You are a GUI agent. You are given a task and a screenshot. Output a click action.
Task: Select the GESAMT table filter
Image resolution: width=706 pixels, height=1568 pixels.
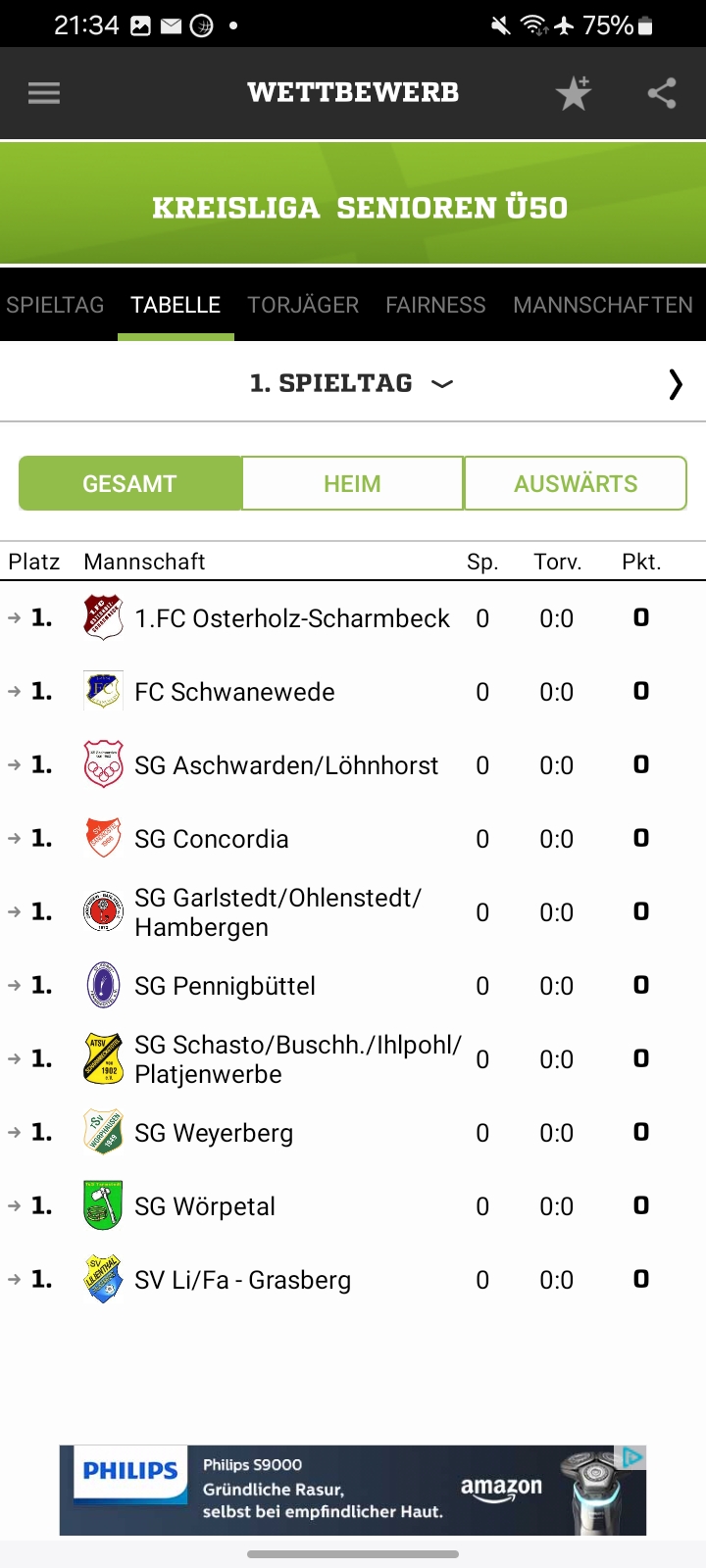(x=129, y=483)
